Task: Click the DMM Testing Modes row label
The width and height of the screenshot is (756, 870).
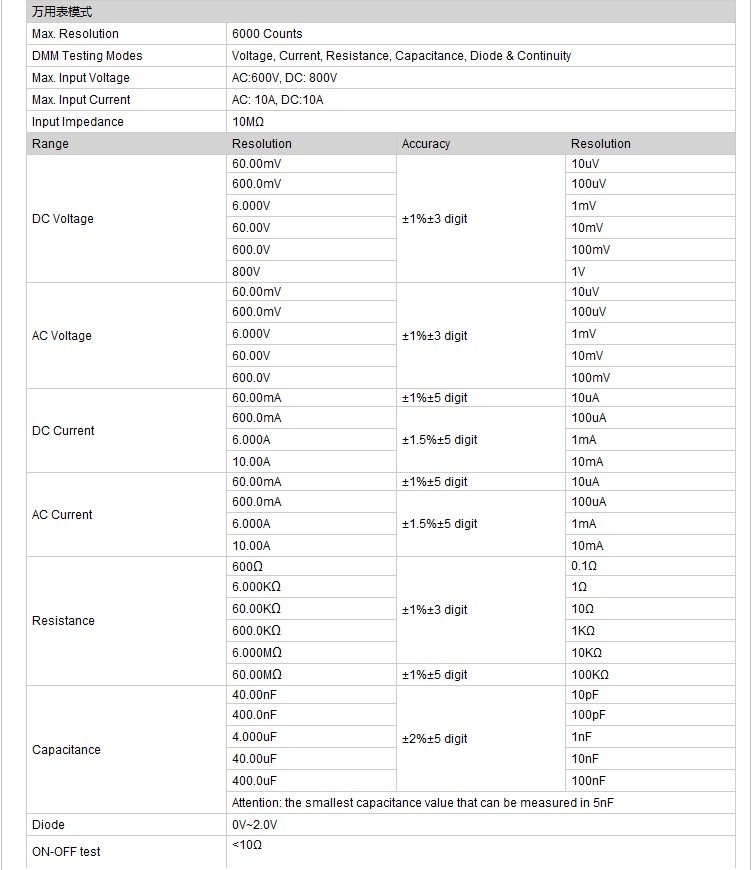Action: 87,56
